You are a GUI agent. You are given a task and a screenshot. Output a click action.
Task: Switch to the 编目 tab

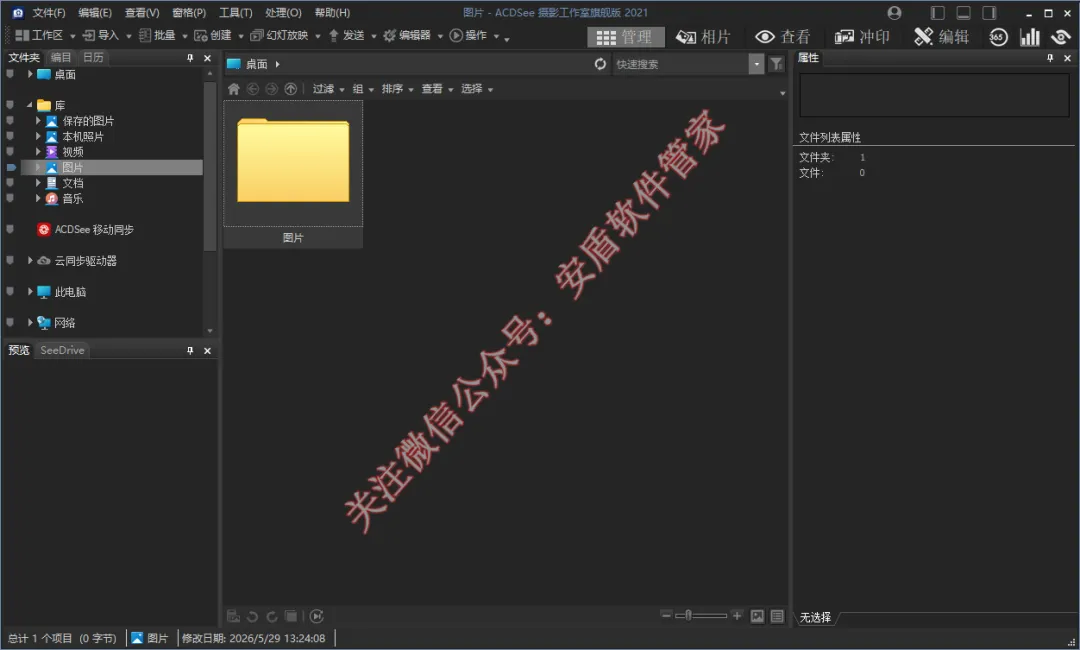pyautogui.click(x=61, y=58)
